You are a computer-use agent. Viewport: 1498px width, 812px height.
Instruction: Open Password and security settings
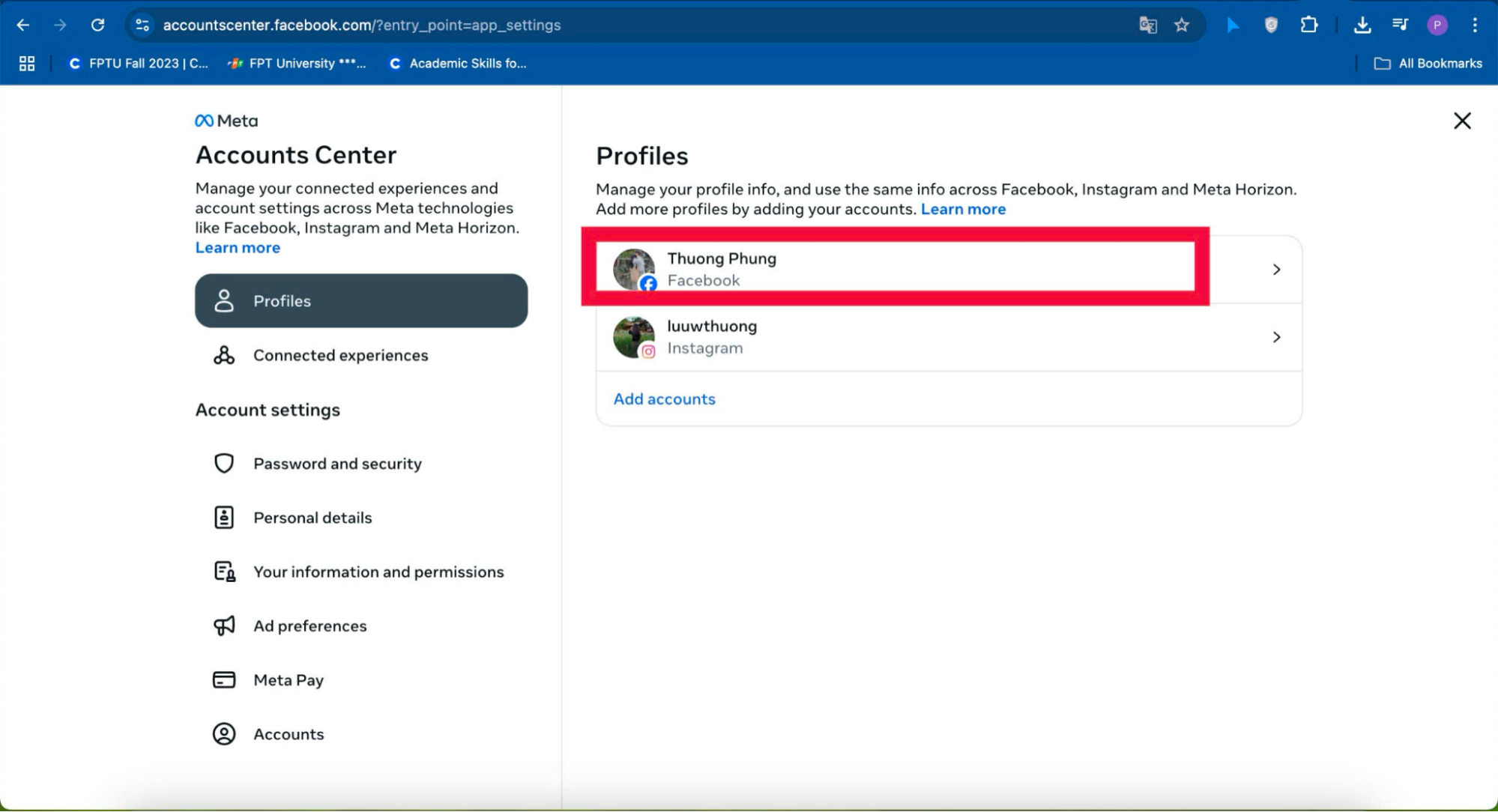361,464
